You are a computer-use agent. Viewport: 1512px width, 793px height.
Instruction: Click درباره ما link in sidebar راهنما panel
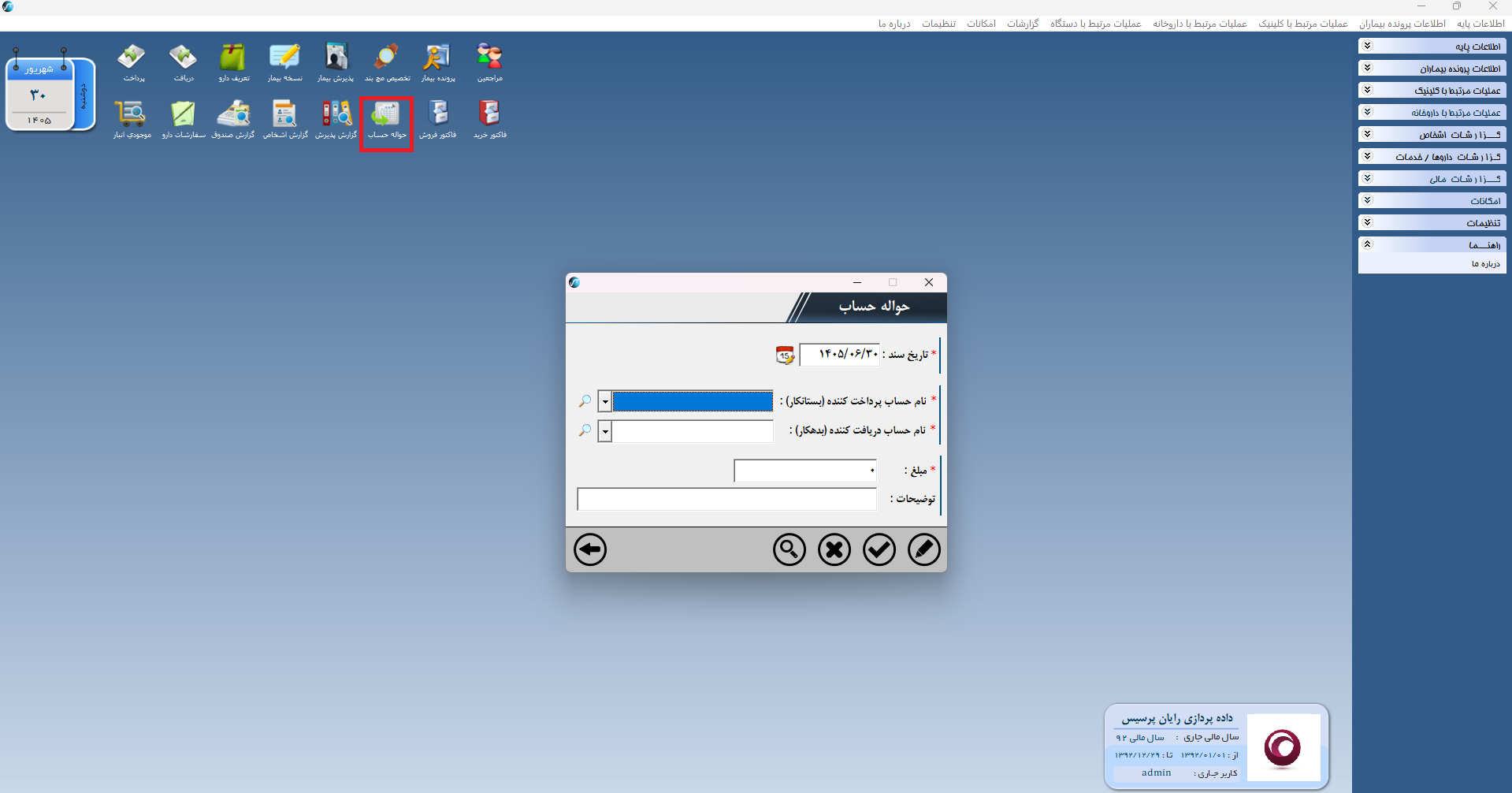1485,264
